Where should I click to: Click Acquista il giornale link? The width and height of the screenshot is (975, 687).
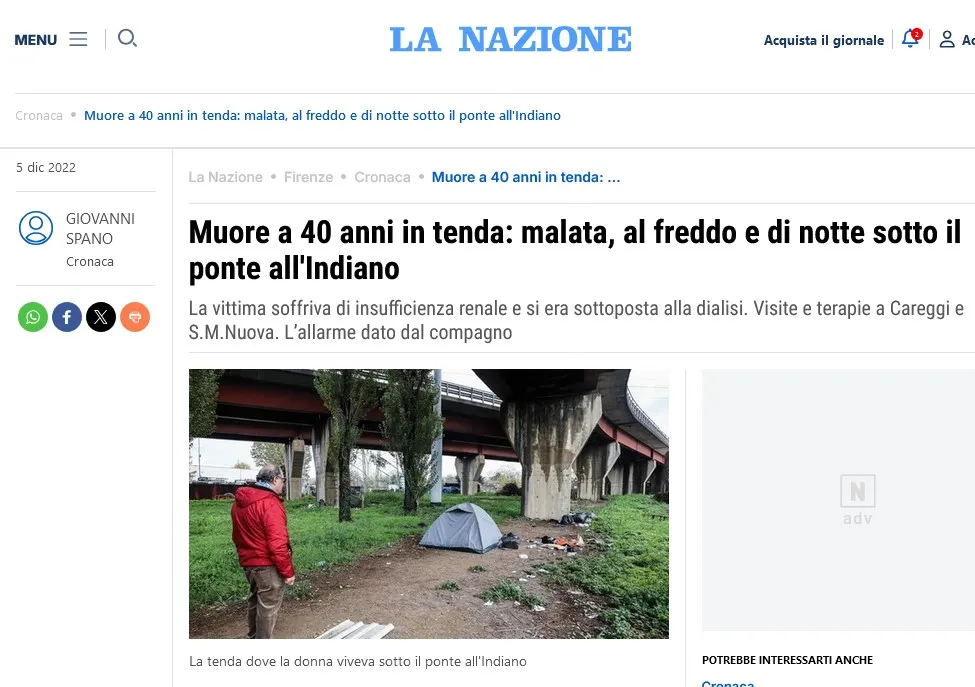coord(823,40)
